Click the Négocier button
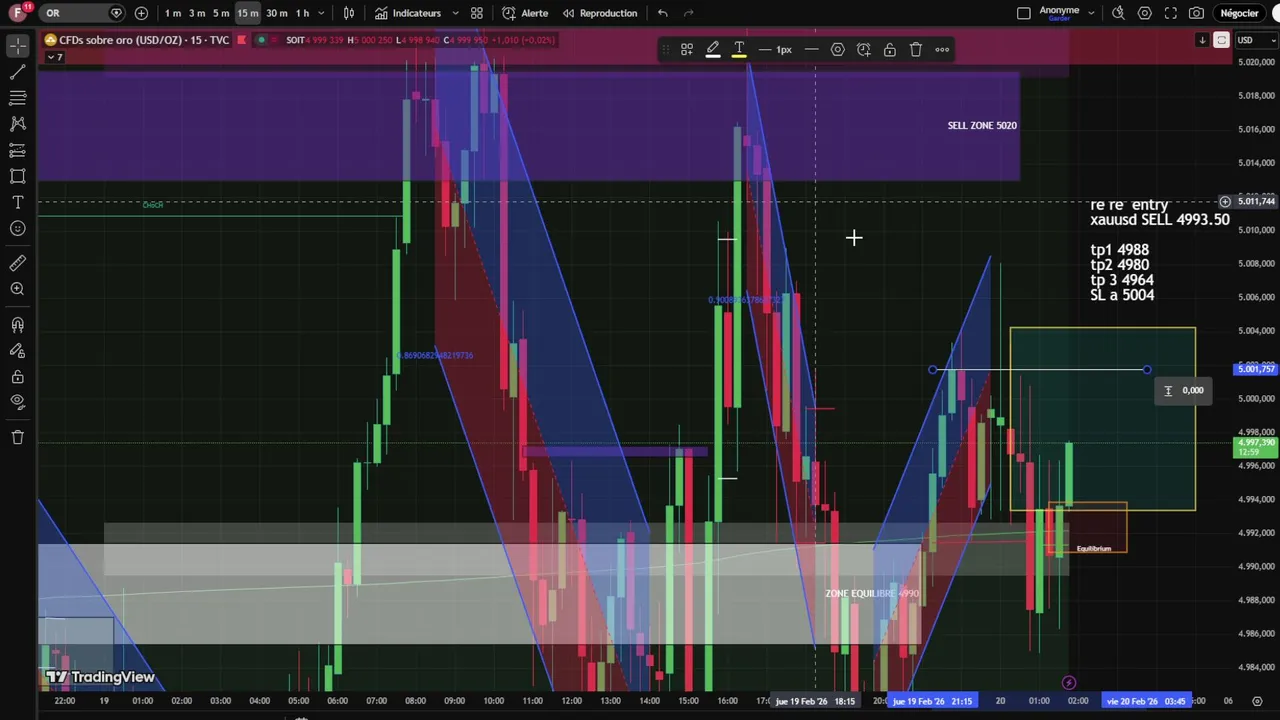 (x=1240, y=13)
